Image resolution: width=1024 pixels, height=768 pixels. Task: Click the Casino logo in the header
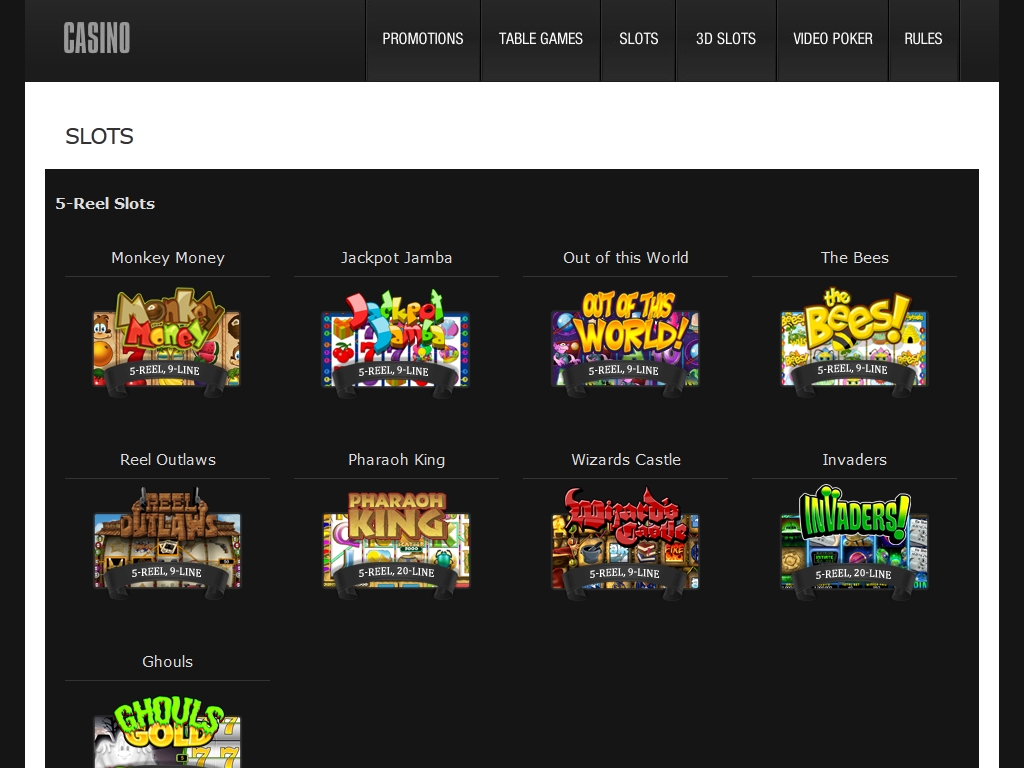click(x=97, y=39)
